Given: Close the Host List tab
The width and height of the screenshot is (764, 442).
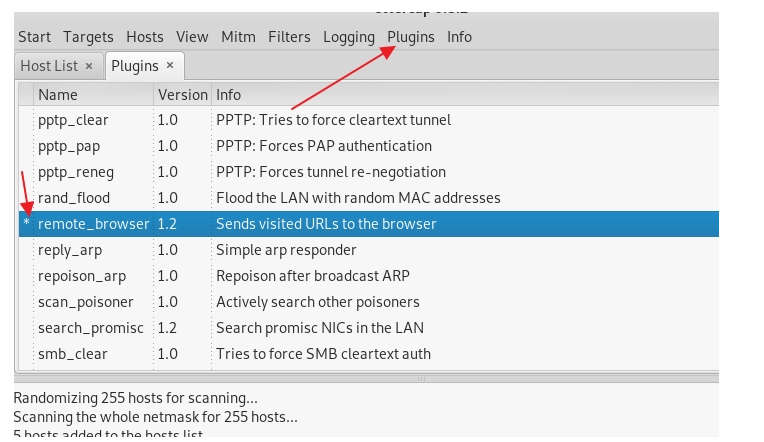Looking at the screenshot, I should tap(89, 66).
